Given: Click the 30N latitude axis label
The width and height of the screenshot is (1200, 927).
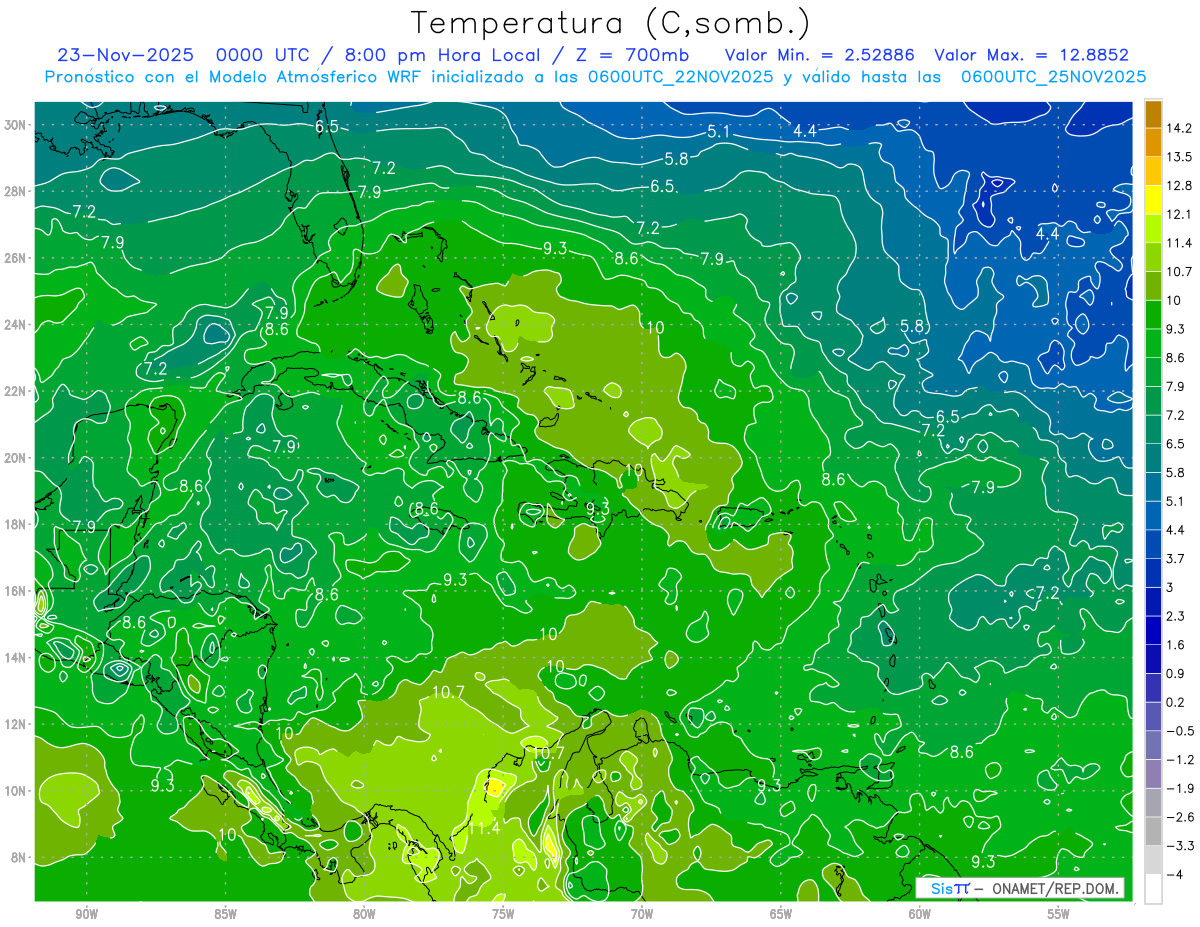Looking at the screenshot, I should tap(15, 124).
